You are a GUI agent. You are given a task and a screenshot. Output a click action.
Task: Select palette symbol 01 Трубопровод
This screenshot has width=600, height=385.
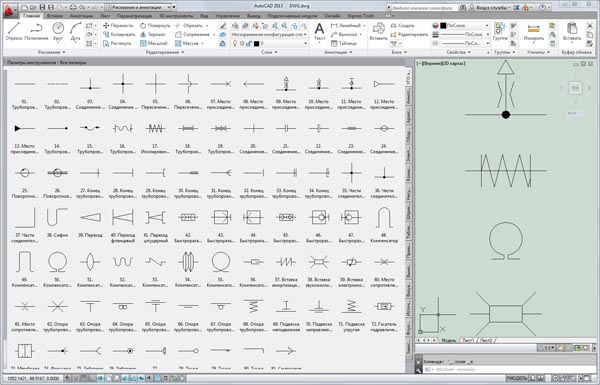pos(24,92)
